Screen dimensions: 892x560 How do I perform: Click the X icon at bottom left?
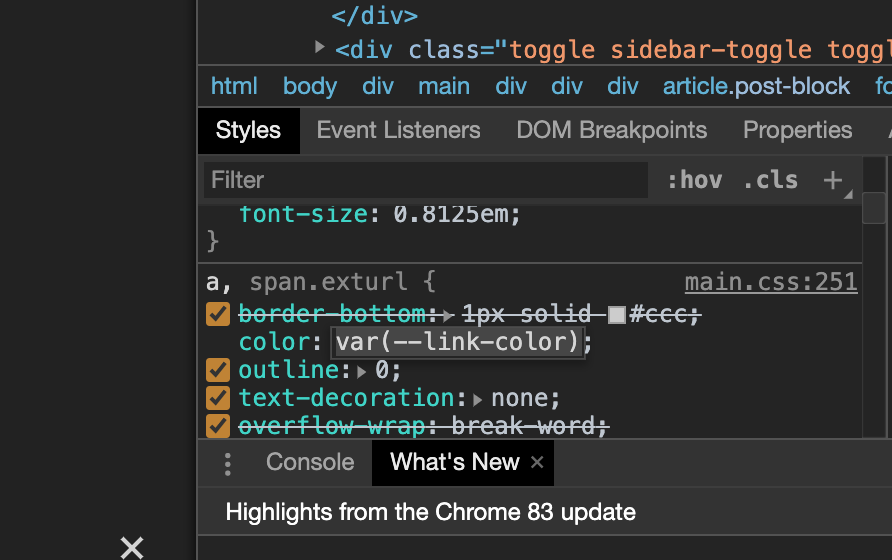(132, 547)
